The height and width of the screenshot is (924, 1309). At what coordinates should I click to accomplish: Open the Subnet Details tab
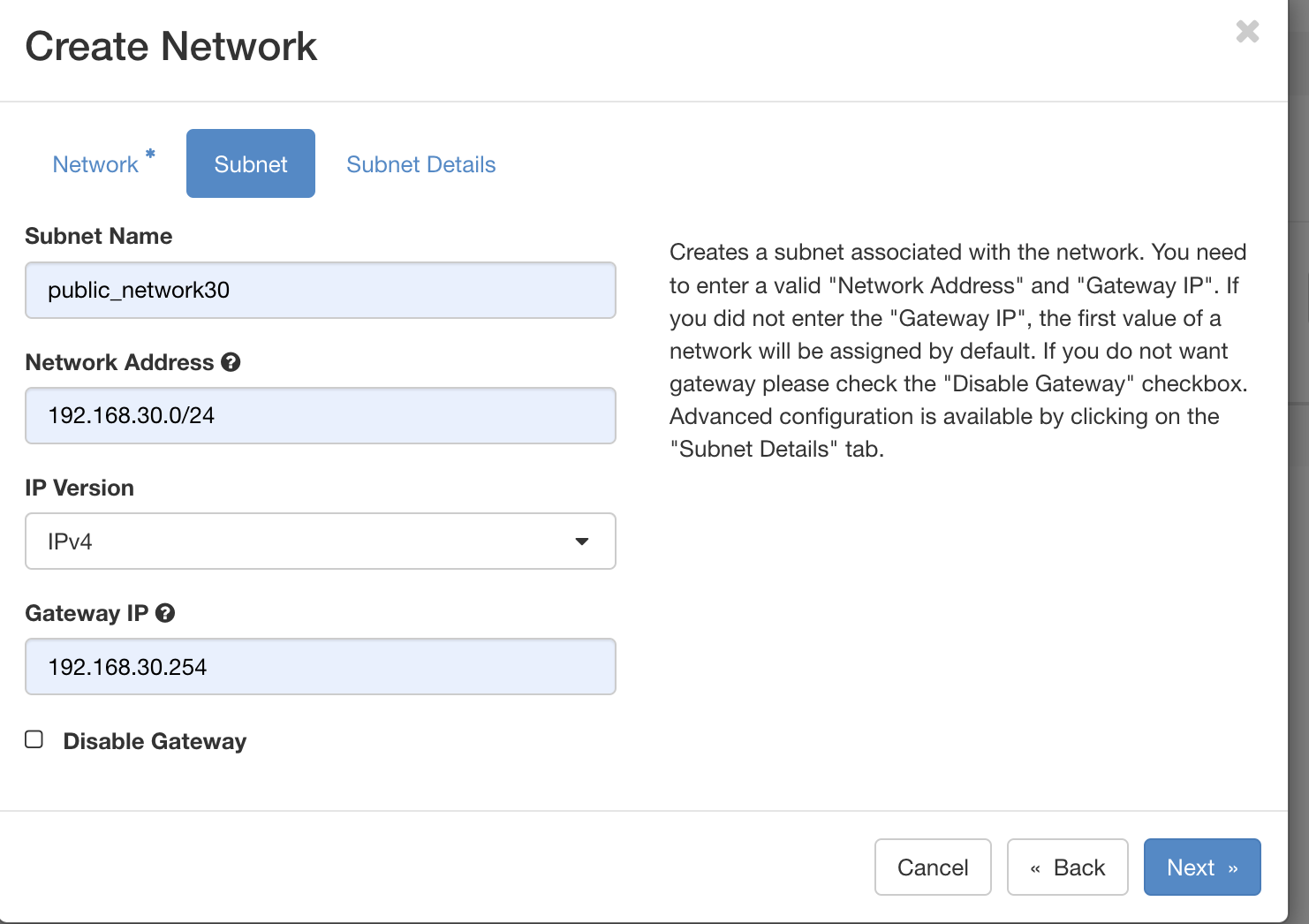point(421,163)
